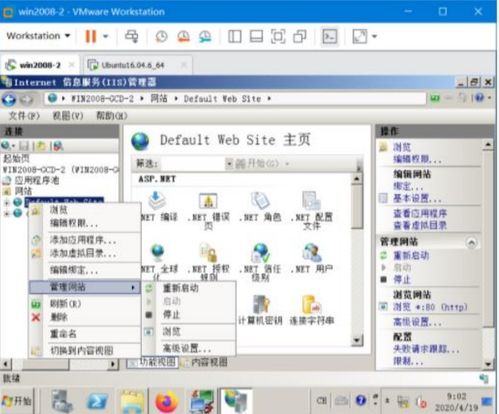Click the 开始 Start button
This screenshot has height=414, width=499.
coord(17,401)
